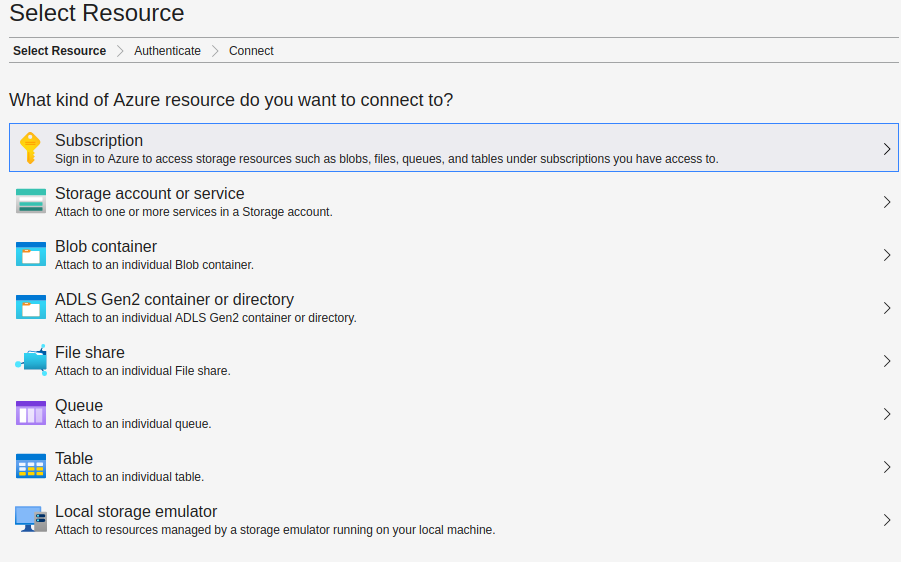Choose the Blob container title
Screen dimensions: 901x562
tap(106, 246)
